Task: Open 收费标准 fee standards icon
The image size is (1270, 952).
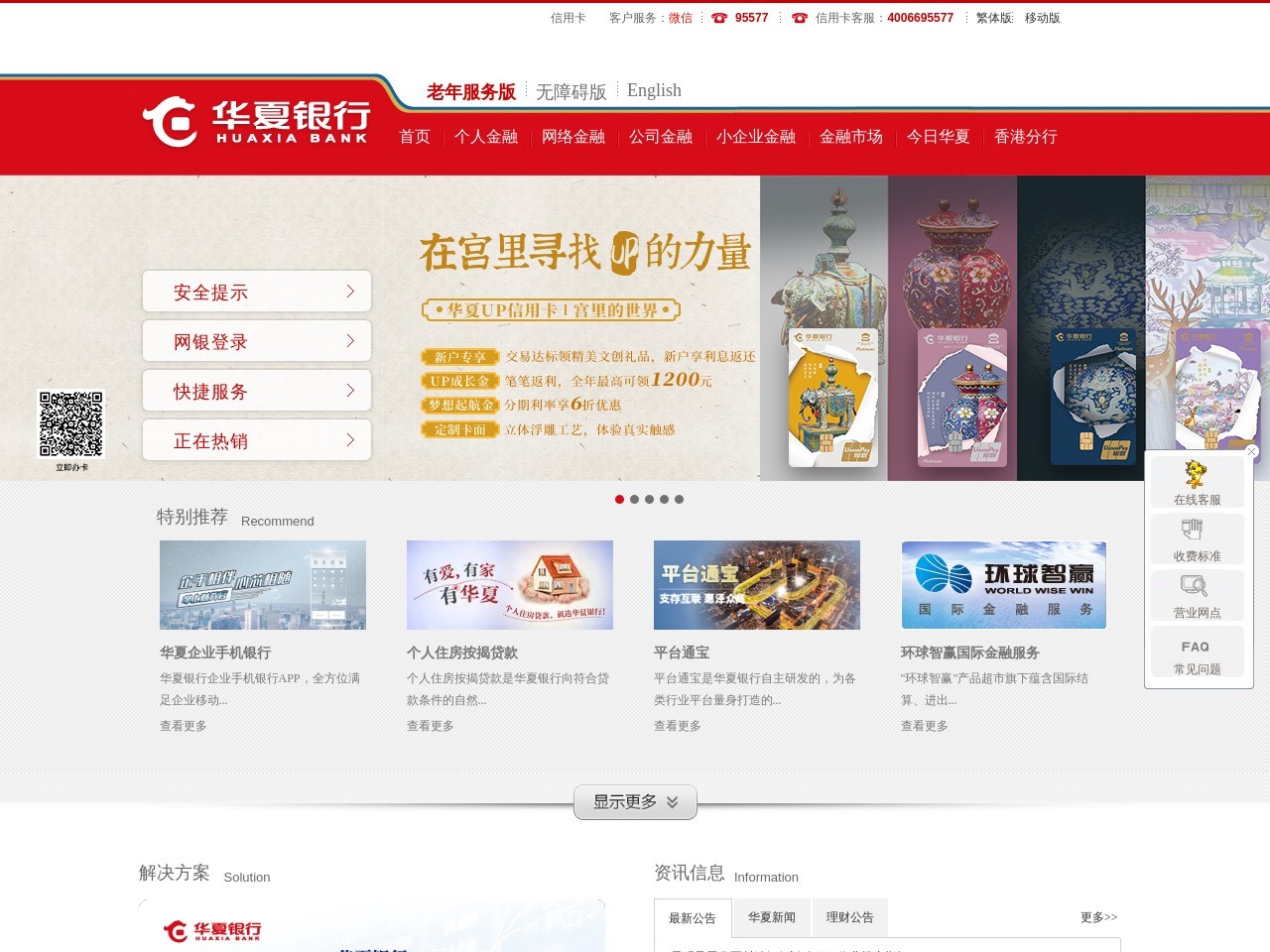Action: [x=1197, y=539]
